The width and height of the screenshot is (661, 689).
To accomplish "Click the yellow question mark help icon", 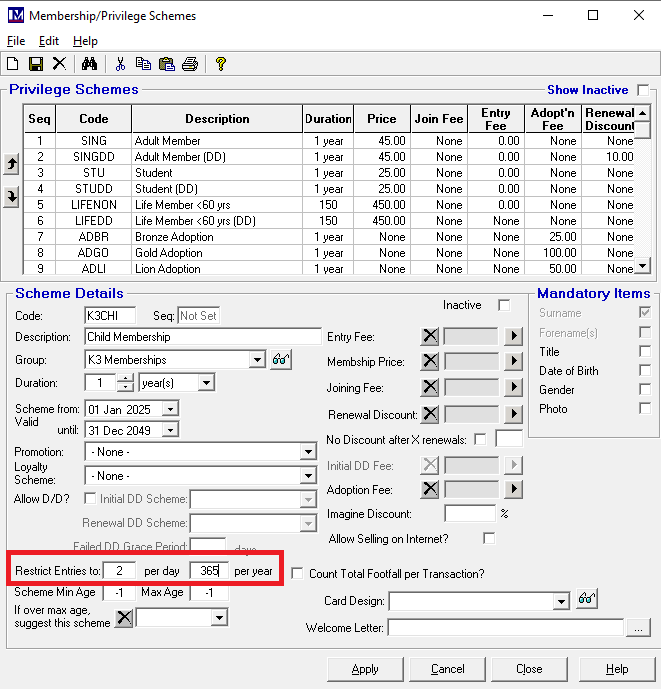I will pos(221,64).
